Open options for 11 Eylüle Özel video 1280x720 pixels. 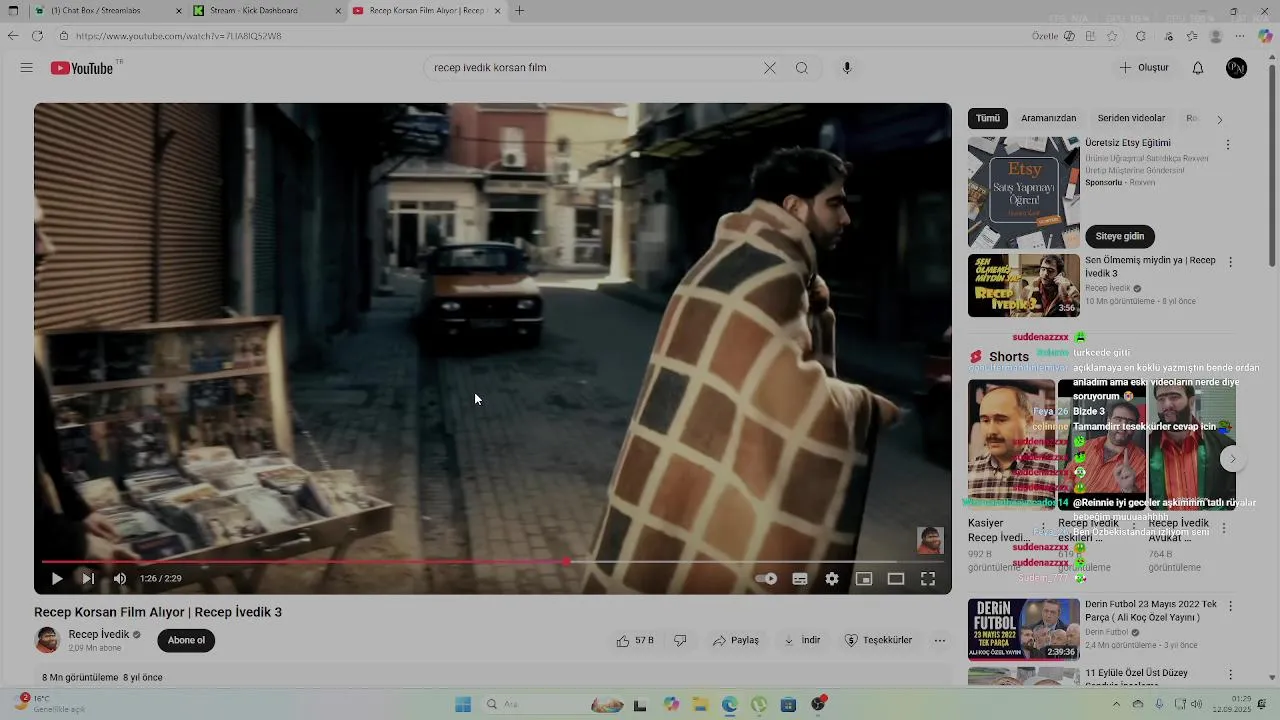[1230, 674]
